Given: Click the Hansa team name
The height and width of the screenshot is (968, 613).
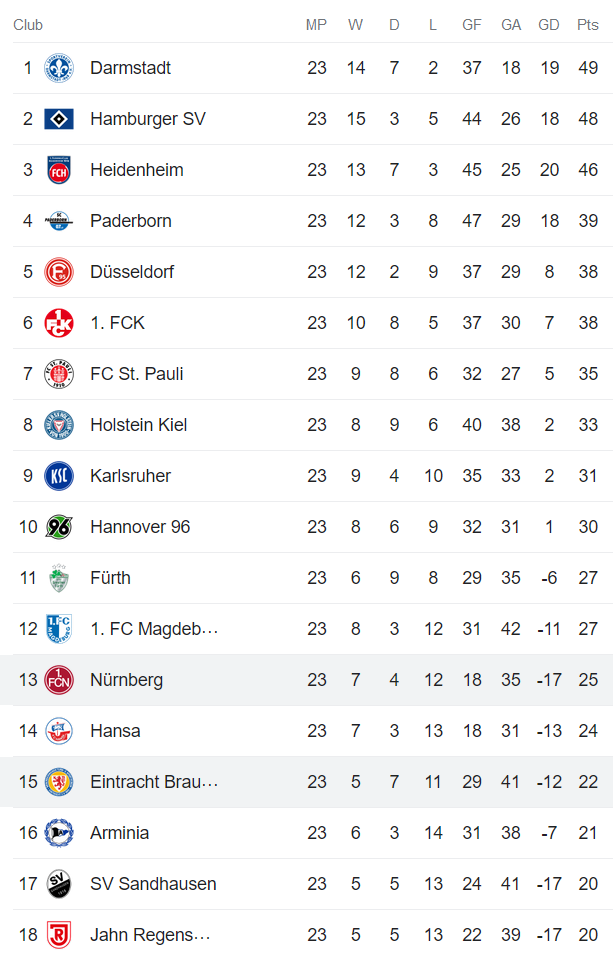Looking at the screenshot, I should point(115,731).
